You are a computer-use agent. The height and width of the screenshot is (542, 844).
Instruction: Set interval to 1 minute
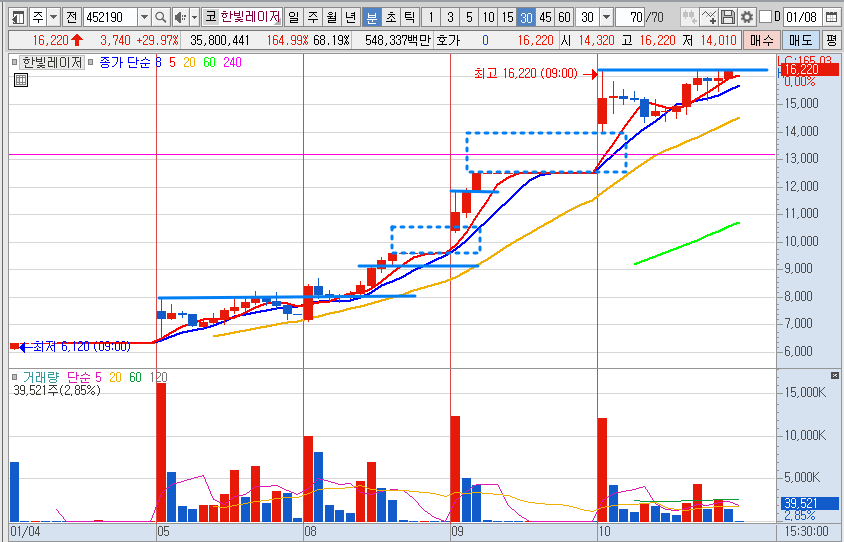pyautogui.click(x=431, y=17)
